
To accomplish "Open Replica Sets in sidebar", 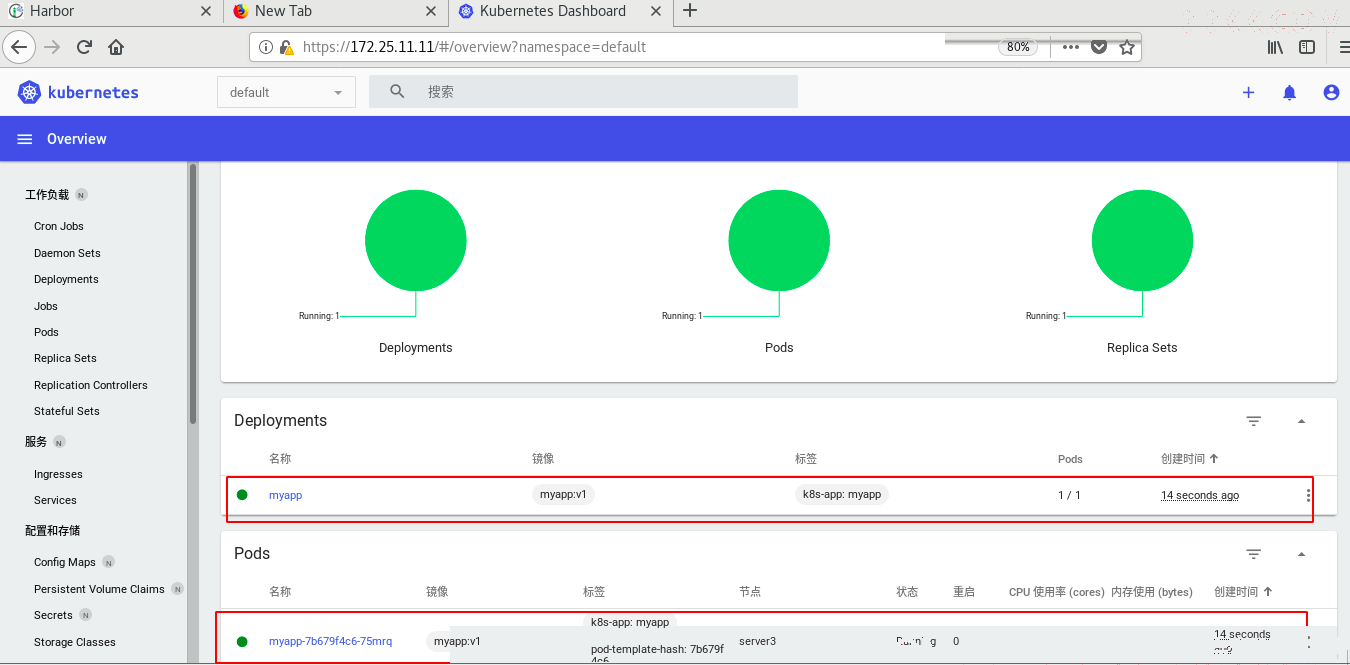I will tap(65, 359).
